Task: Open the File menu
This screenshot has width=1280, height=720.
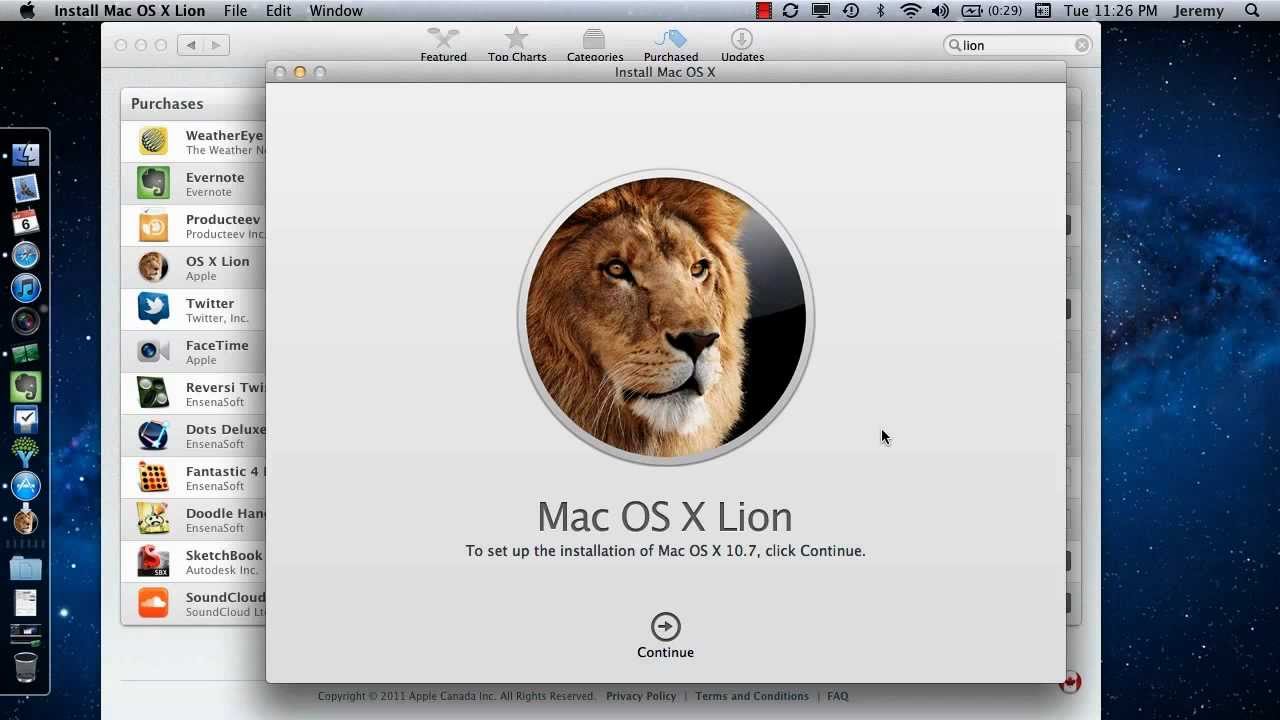Action: tap(235, 11)
